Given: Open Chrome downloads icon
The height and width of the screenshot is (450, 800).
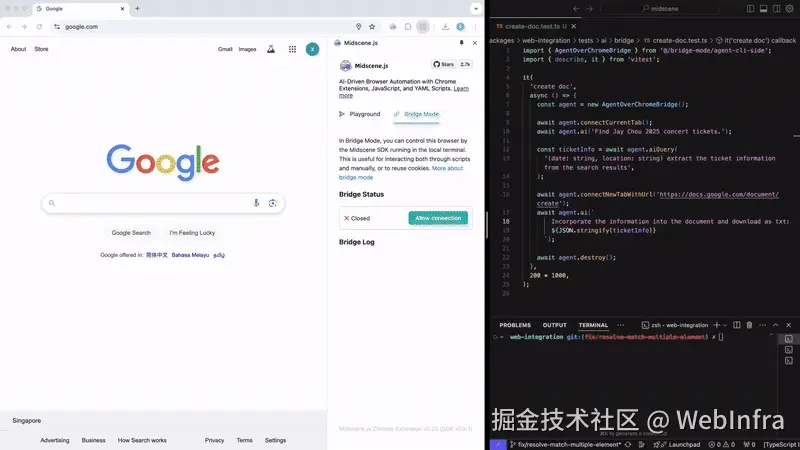Looking at the screenshot, I should [x=445, y=27].
